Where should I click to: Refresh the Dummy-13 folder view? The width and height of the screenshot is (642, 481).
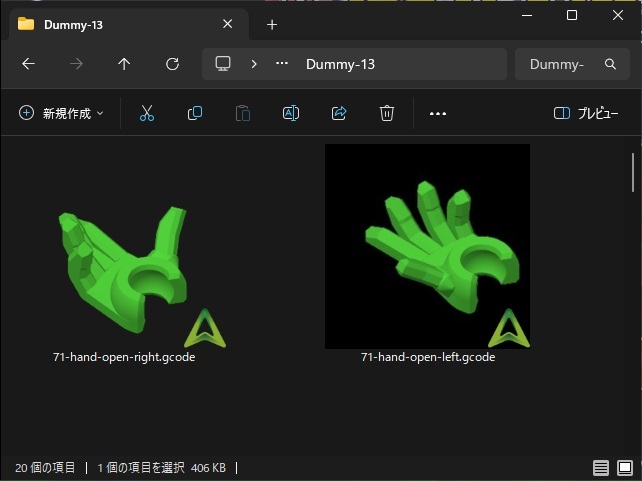pyautogui.click(x=172, y=64)
